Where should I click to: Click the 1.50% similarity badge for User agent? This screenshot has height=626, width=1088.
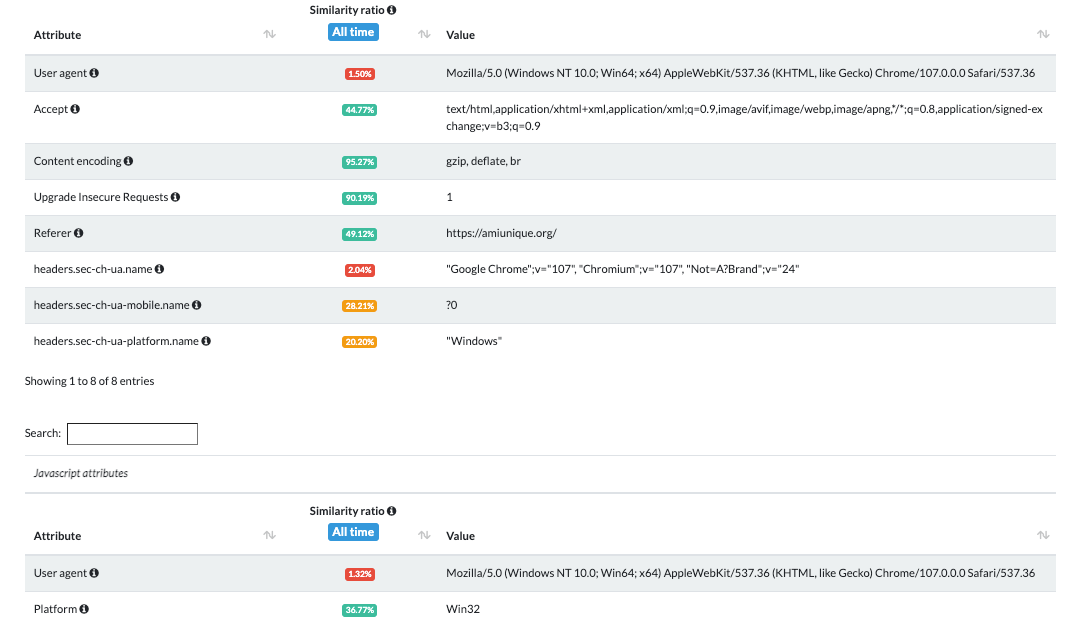coord(359,73)
